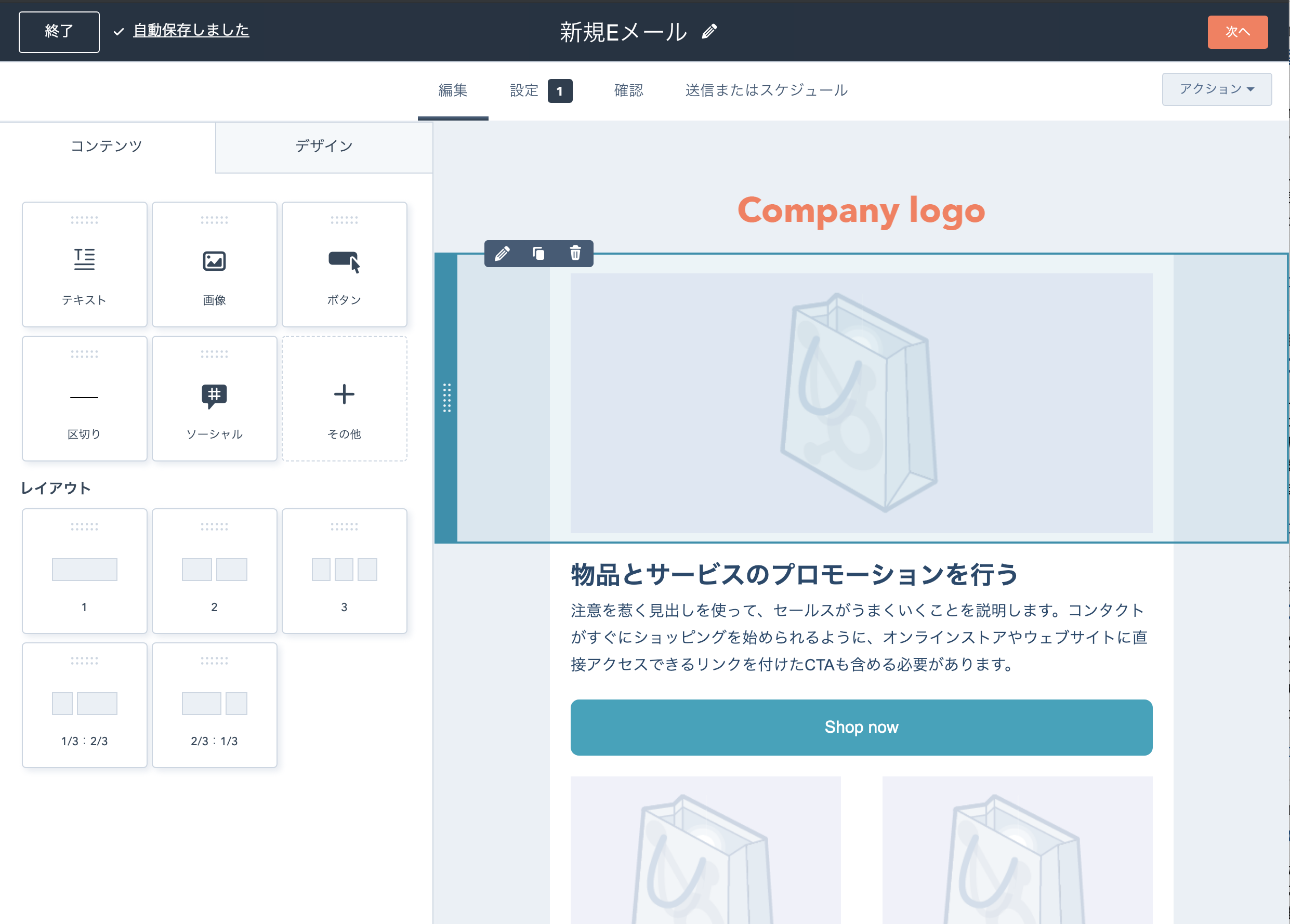1290x924 pixels.
Task: Expand the その他 more modules tile
Action: (x=344, y=399)
